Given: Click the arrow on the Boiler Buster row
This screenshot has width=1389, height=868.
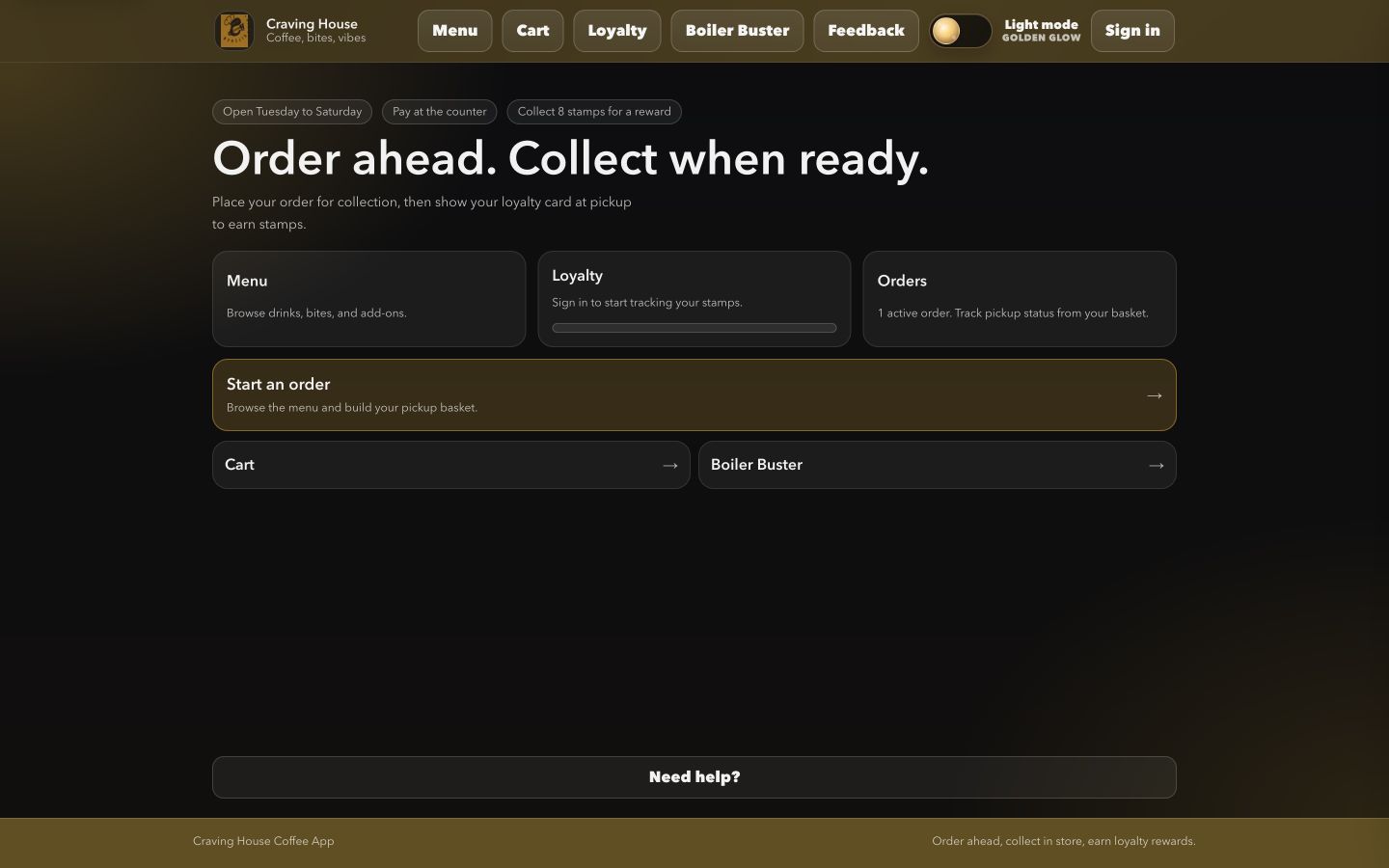Looking at the screenshot, I should pos(1157,466).
